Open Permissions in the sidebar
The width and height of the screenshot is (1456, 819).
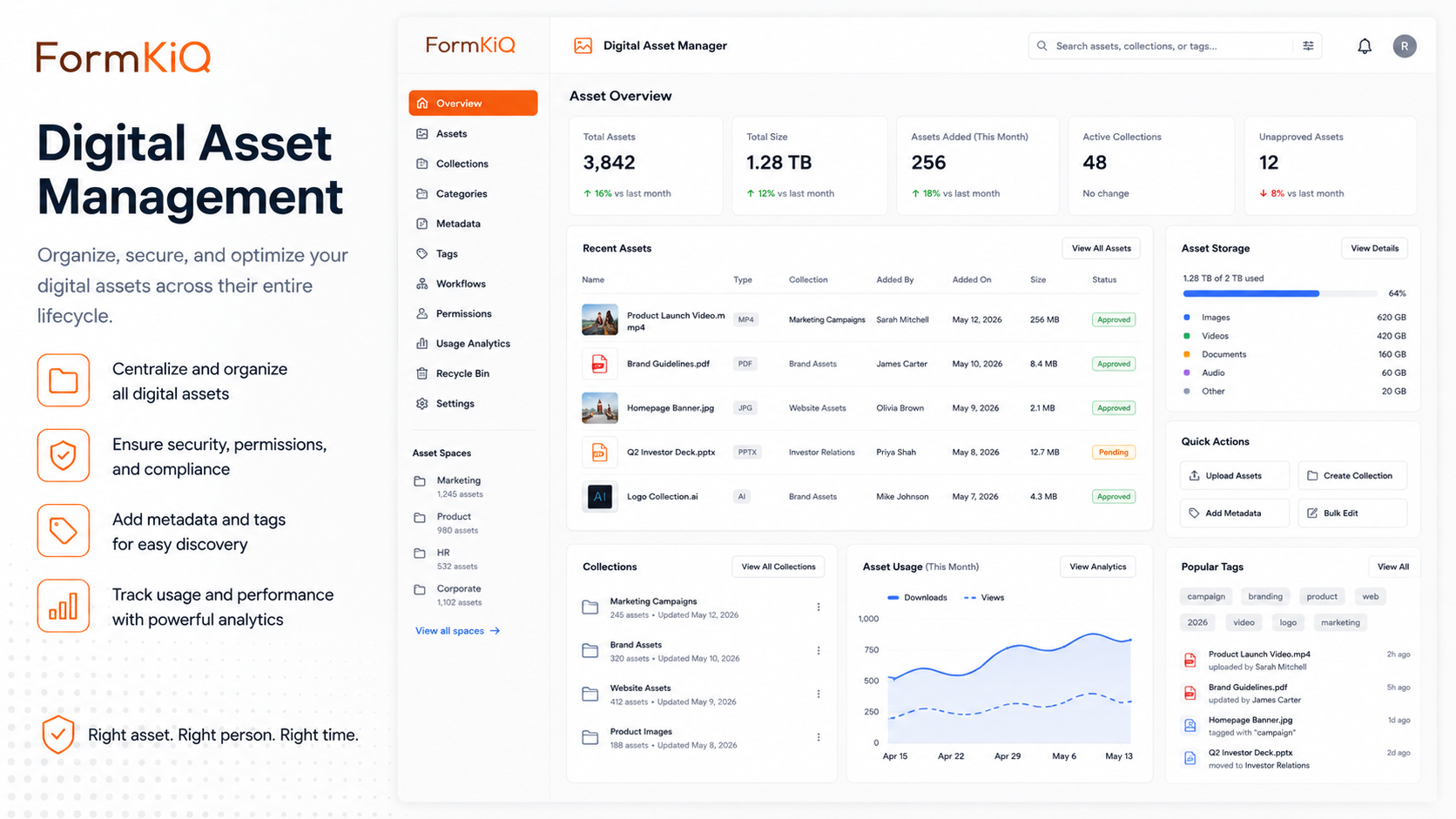tap(473, 313)
